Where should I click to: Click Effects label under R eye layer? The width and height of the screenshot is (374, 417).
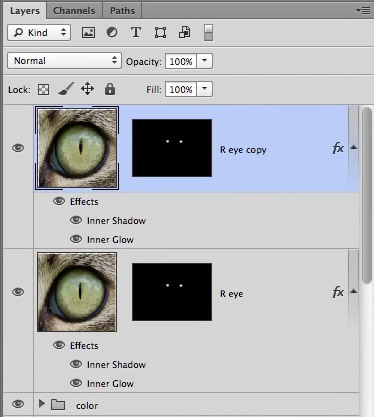tap(84, 346)
